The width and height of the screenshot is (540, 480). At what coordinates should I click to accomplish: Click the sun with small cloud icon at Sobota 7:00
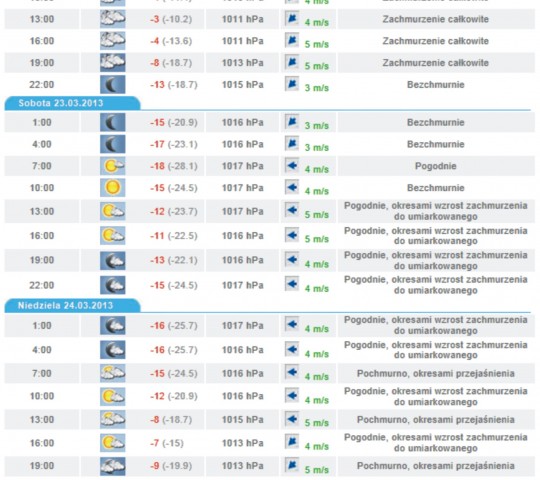click(x=113, y=166)
